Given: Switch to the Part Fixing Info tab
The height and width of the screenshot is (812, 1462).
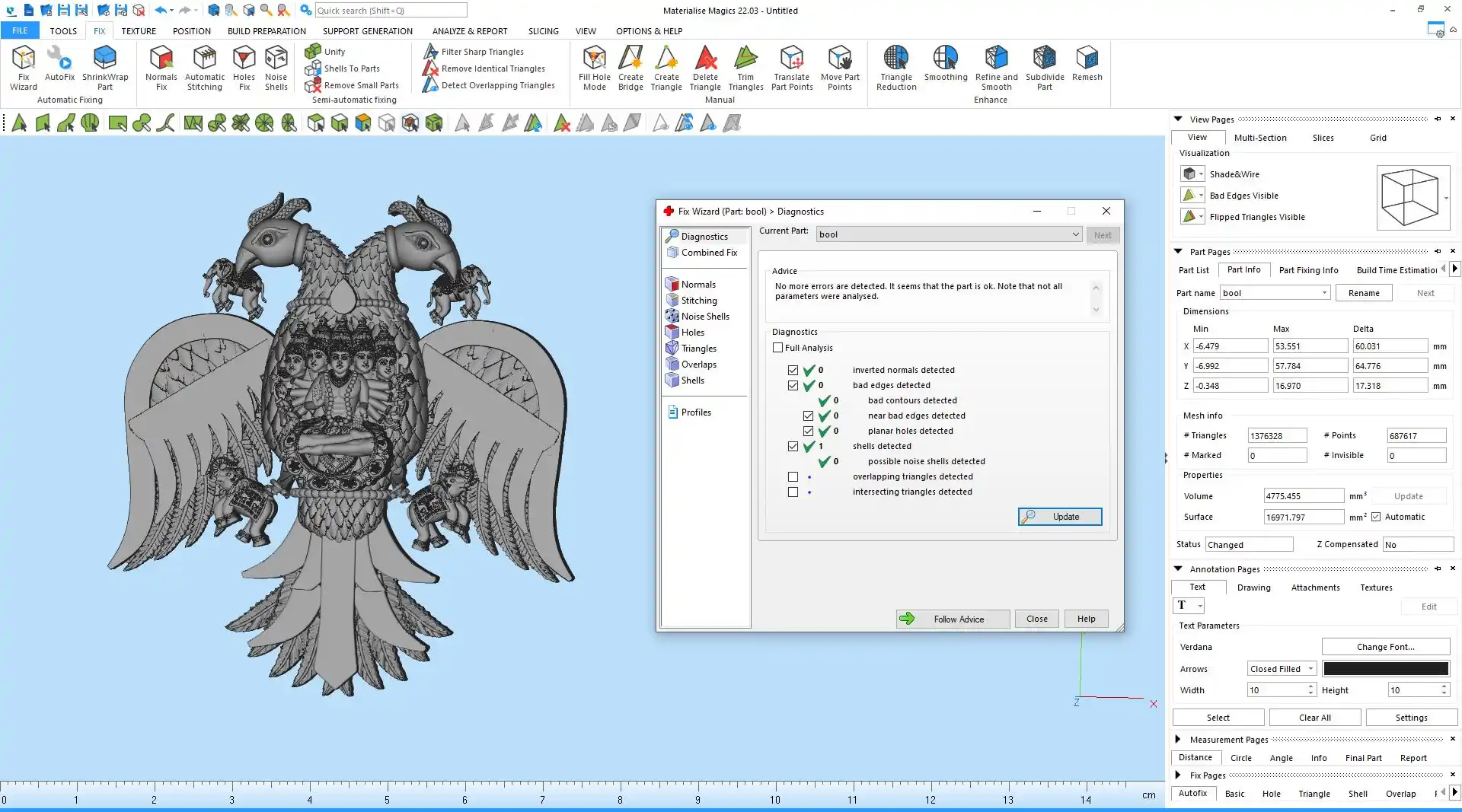Looking at the screenshot, I should [1308, 270].
